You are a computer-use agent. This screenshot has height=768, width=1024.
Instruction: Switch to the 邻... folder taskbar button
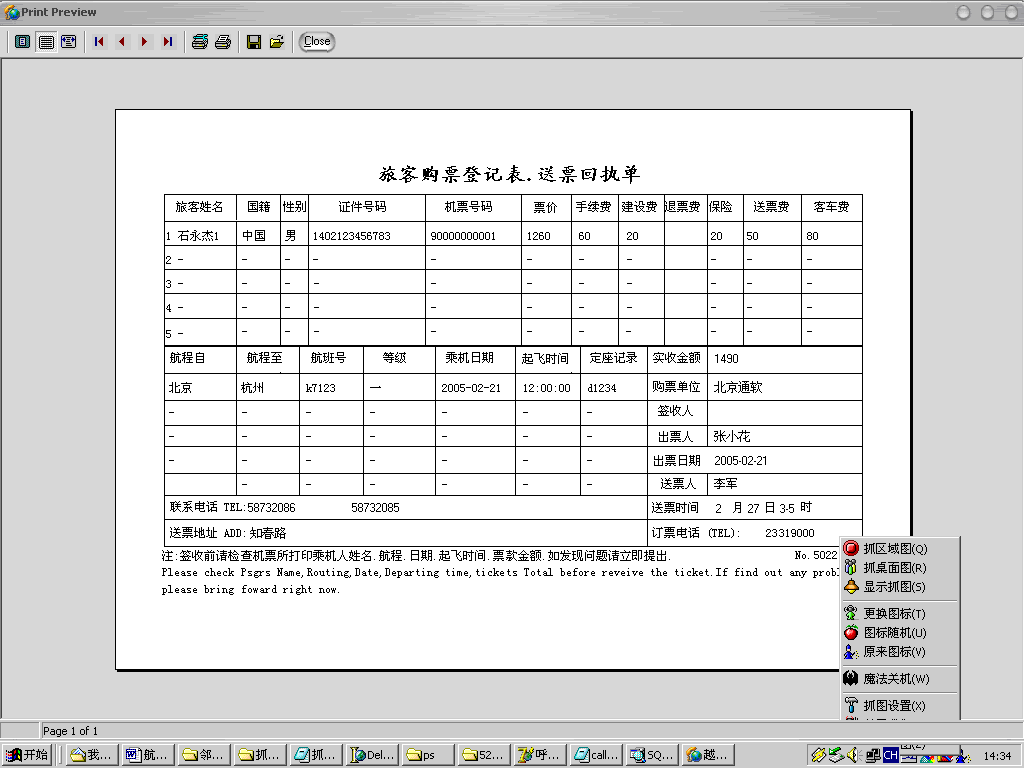pos(205,755)
